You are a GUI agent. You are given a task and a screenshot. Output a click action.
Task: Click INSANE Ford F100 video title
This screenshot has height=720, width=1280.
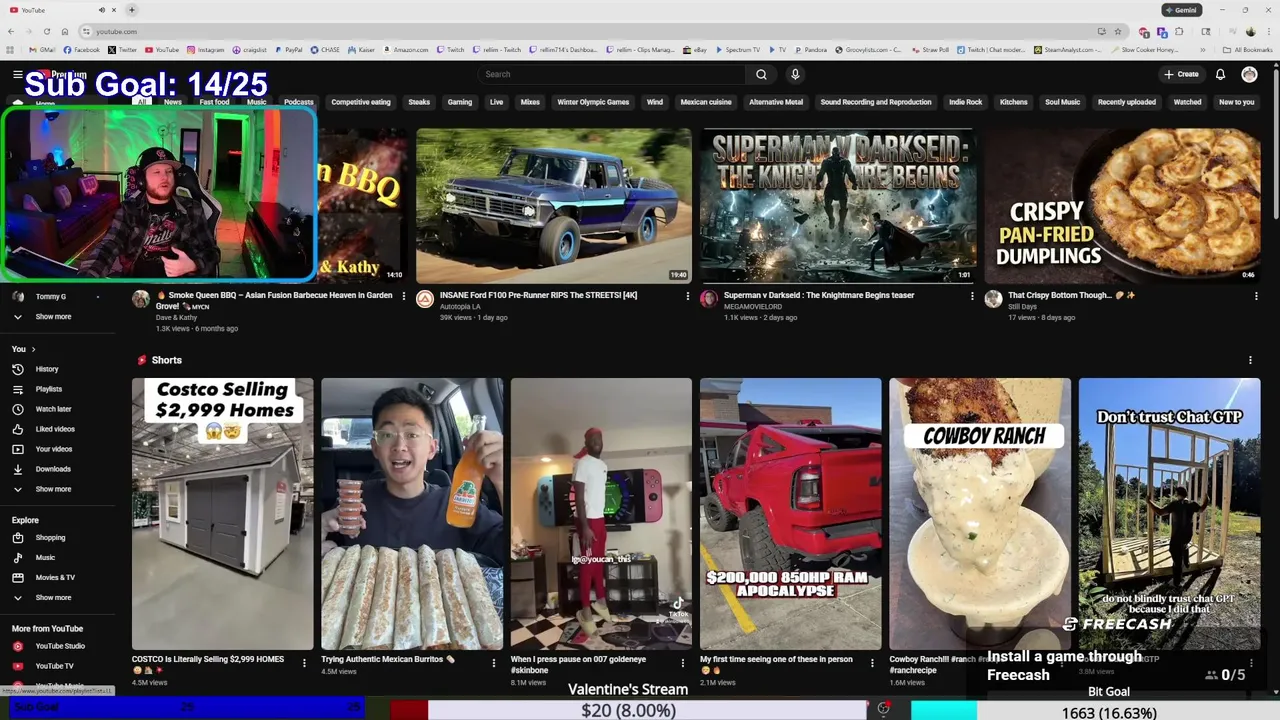(x=539, y=295)
